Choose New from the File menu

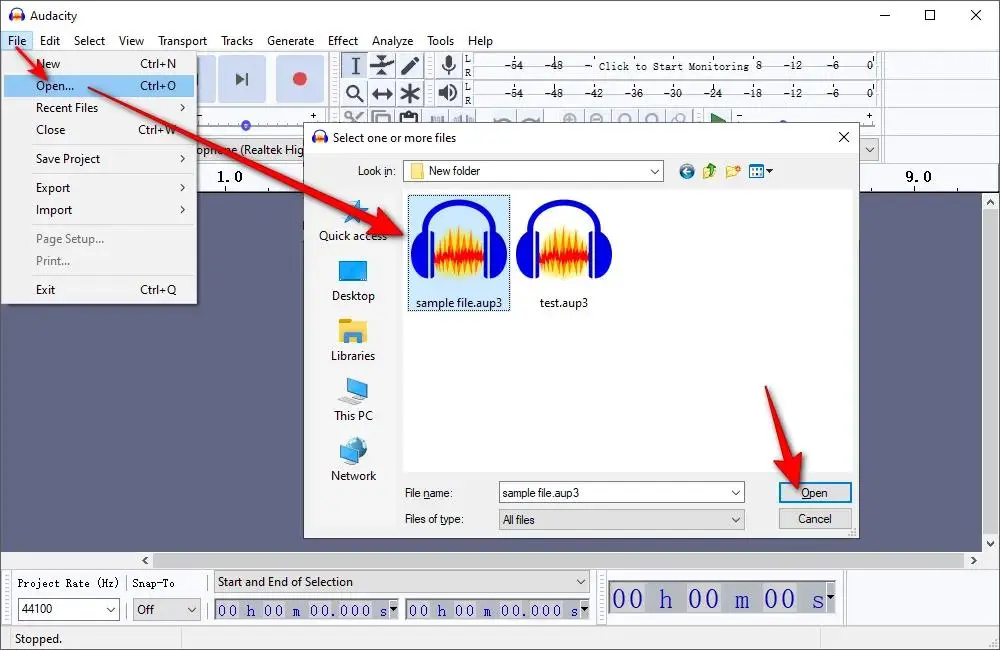(99, 63)
